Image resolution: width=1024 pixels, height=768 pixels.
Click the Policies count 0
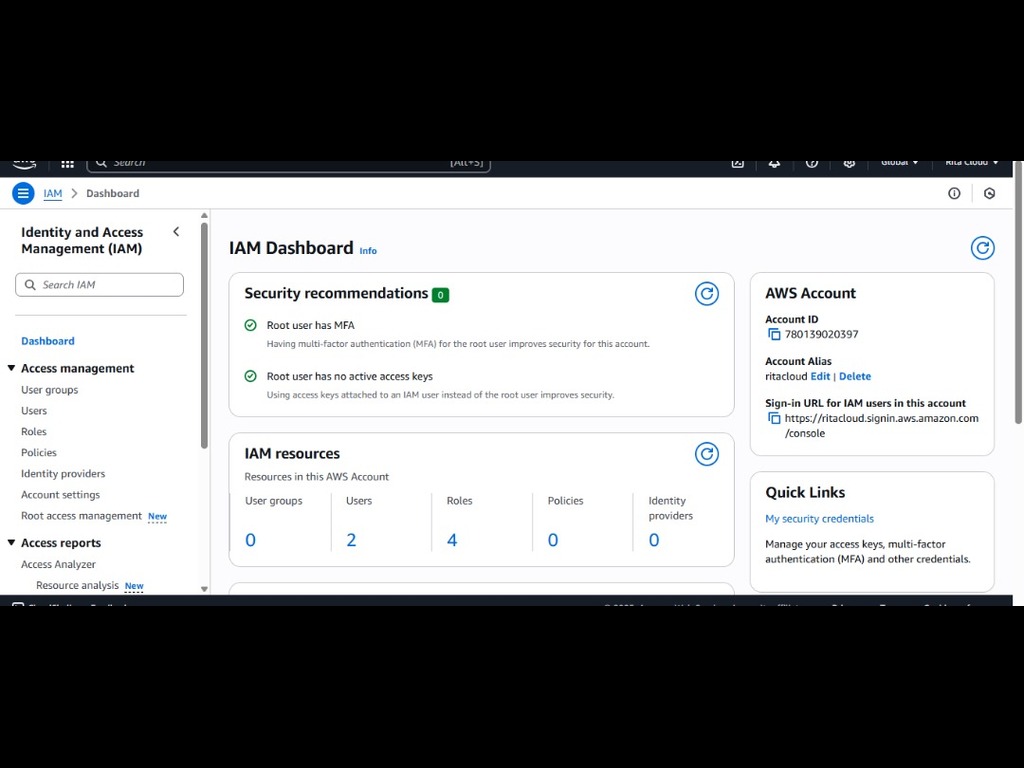pyautogui.click(x=552, y=540)
